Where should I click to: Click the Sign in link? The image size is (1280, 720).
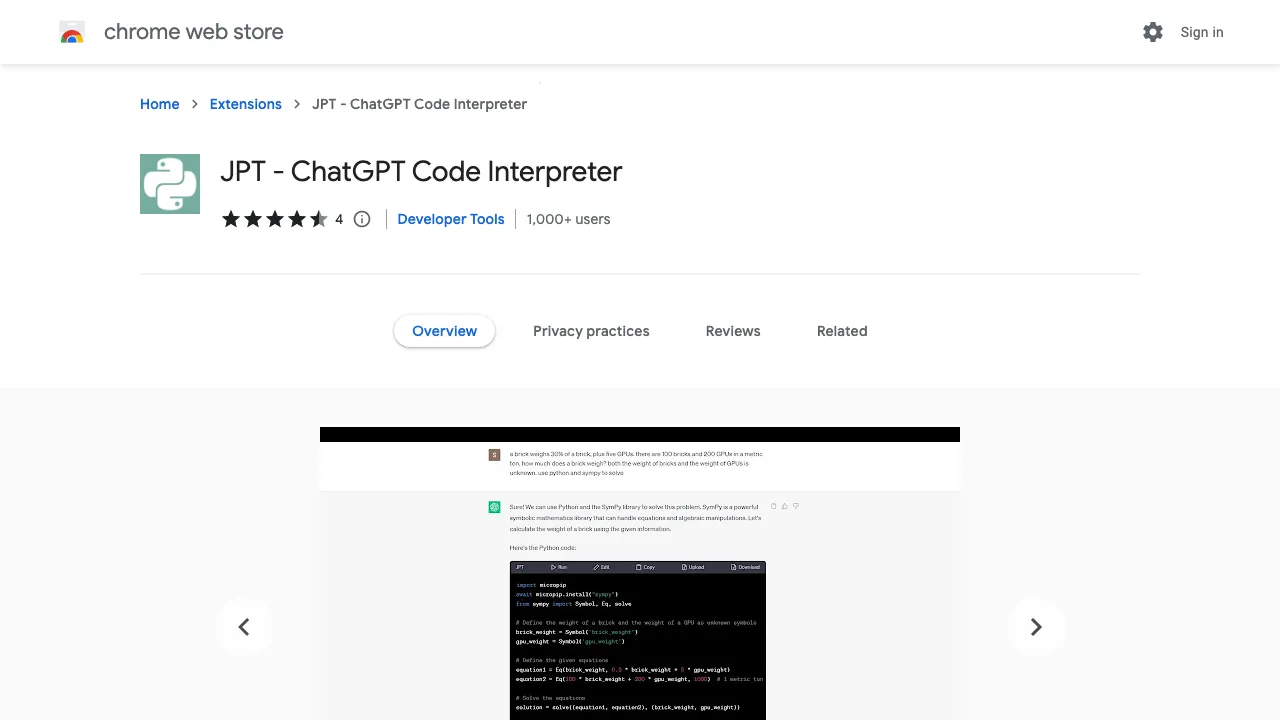[x=1201, y=32]
